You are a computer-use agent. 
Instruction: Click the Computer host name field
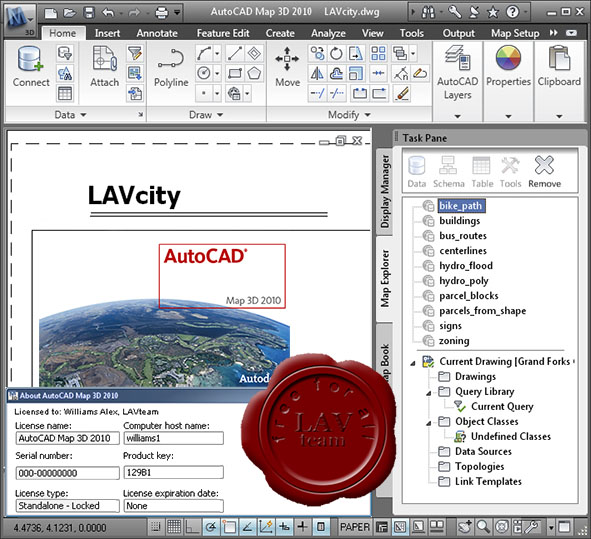coord(173,438)
